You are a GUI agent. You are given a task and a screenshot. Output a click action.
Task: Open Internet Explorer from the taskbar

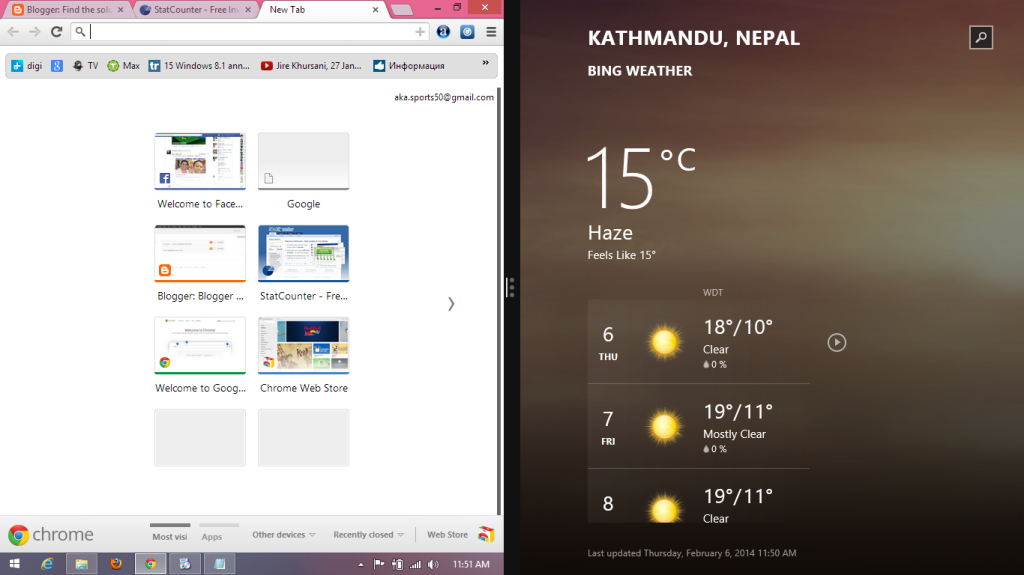(x=47, y=564)
